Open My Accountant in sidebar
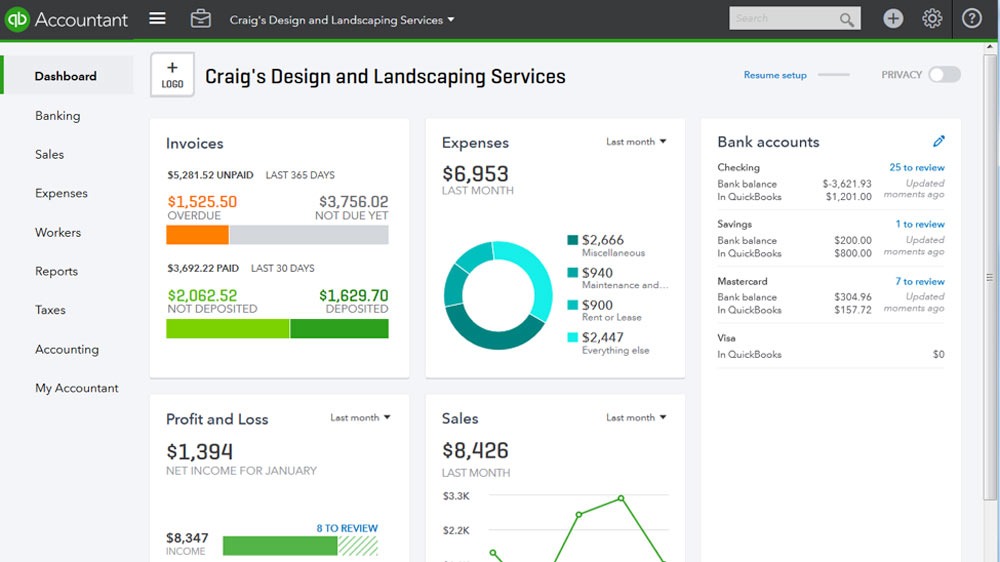 (77, 388)
